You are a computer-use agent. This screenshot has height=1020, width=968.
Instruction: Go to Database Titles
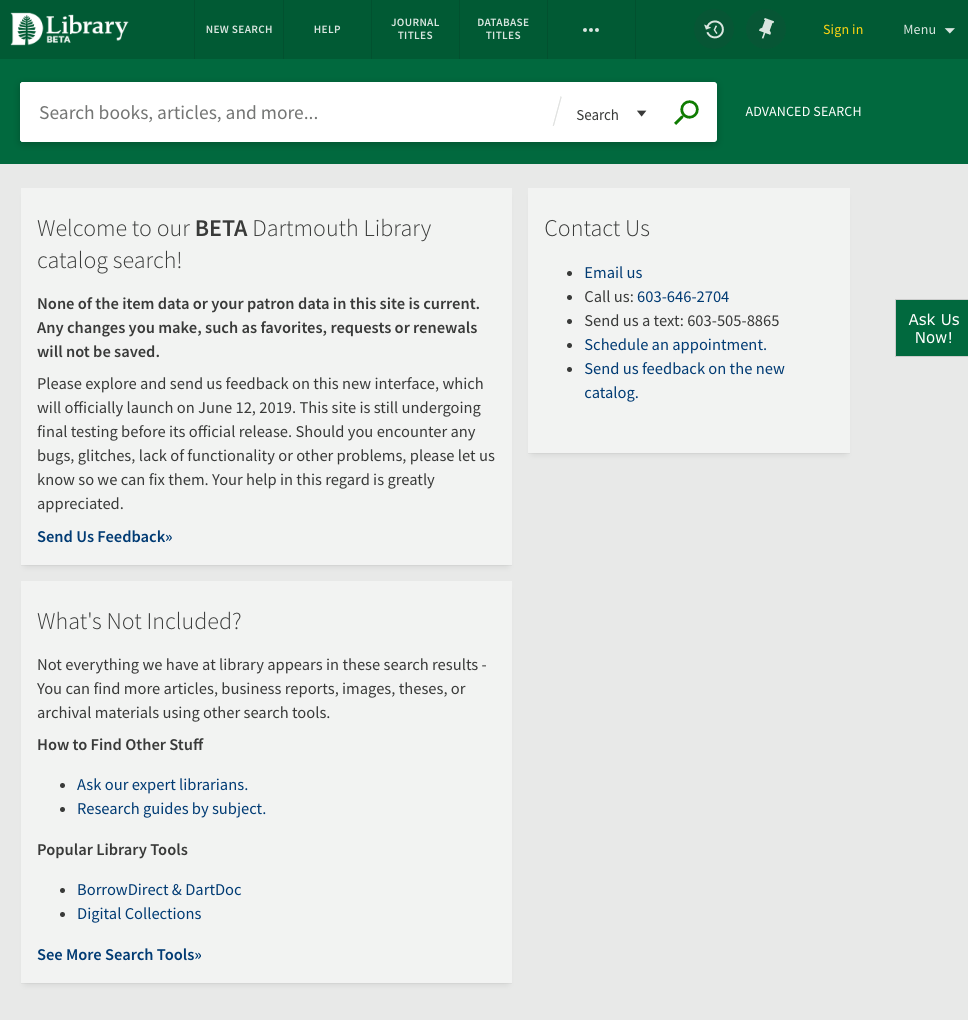point(503,29)
